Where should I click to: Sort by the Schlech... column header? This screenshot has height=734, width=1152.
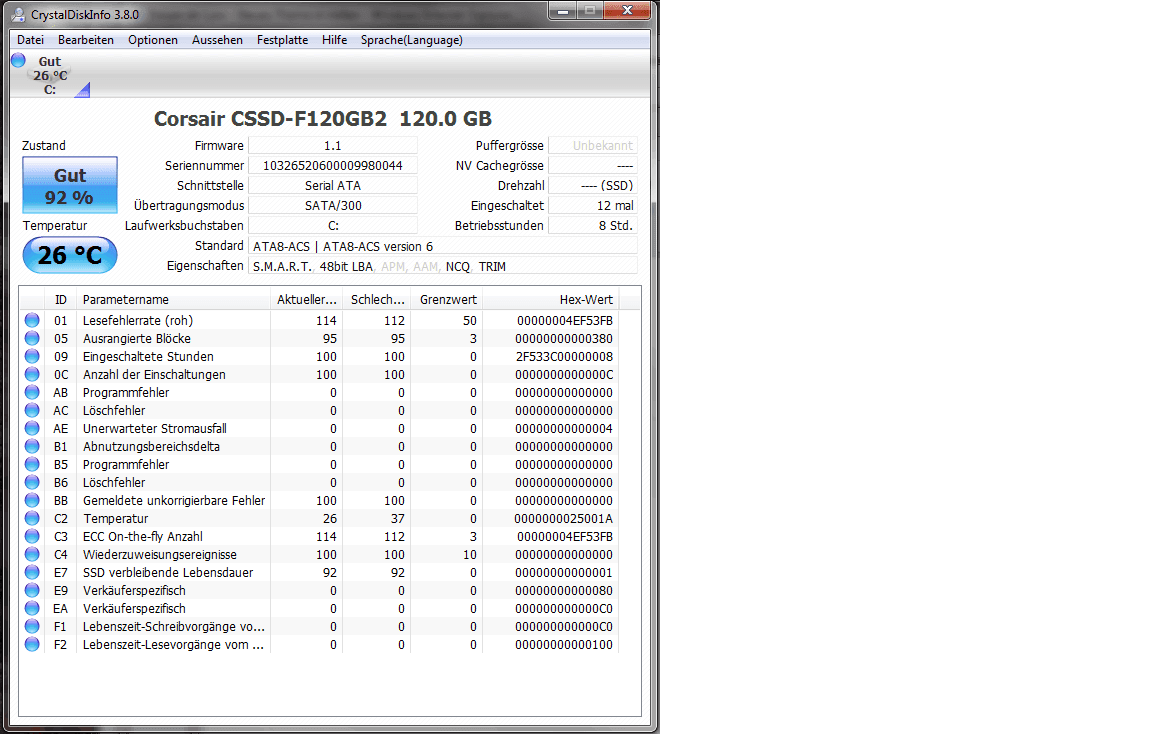click(x=377, y=299)
